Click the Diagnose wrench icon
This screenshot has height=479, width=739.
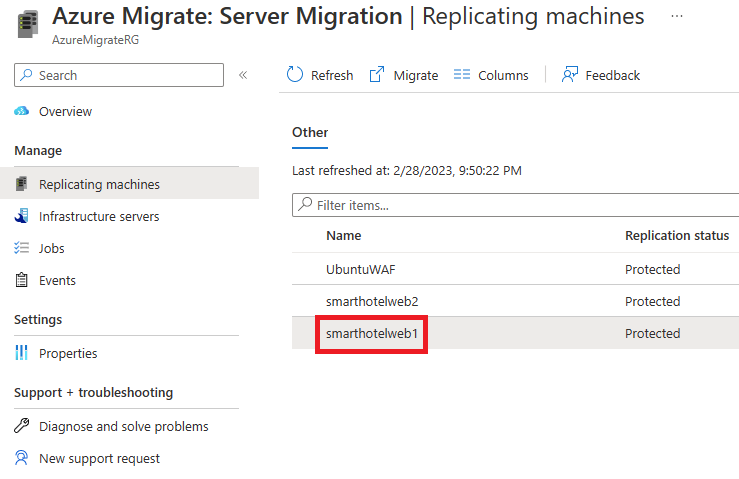point(21,426)
